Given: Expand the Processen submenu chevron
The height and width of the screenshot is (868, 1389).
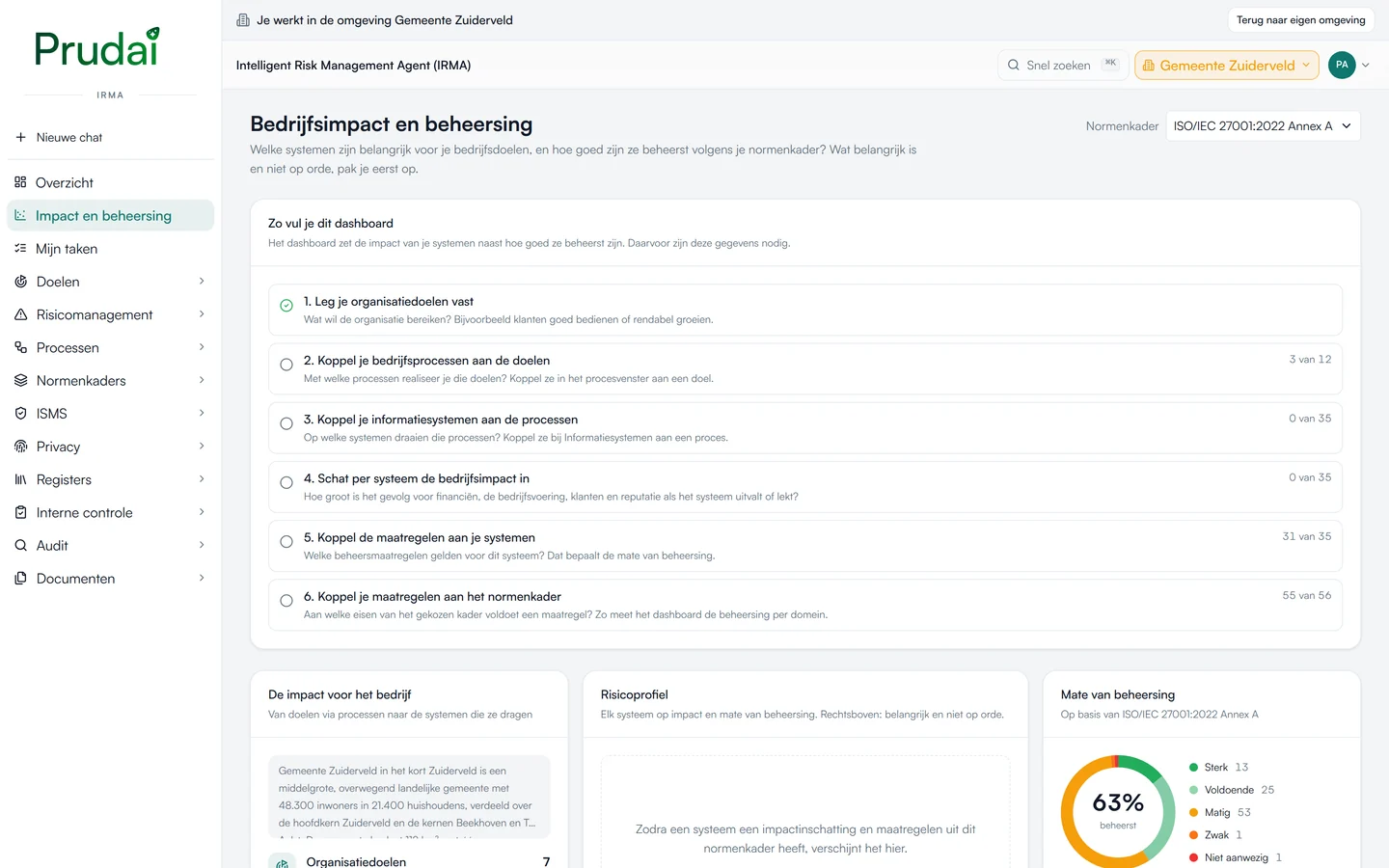Looking at the screenshot, I should (202, 347).
